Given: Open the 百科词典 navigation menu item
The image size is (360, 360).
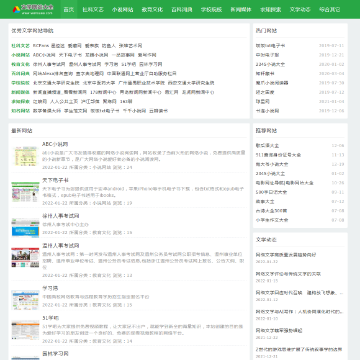Looking at the screenshot, I should (x=182, y=9).
